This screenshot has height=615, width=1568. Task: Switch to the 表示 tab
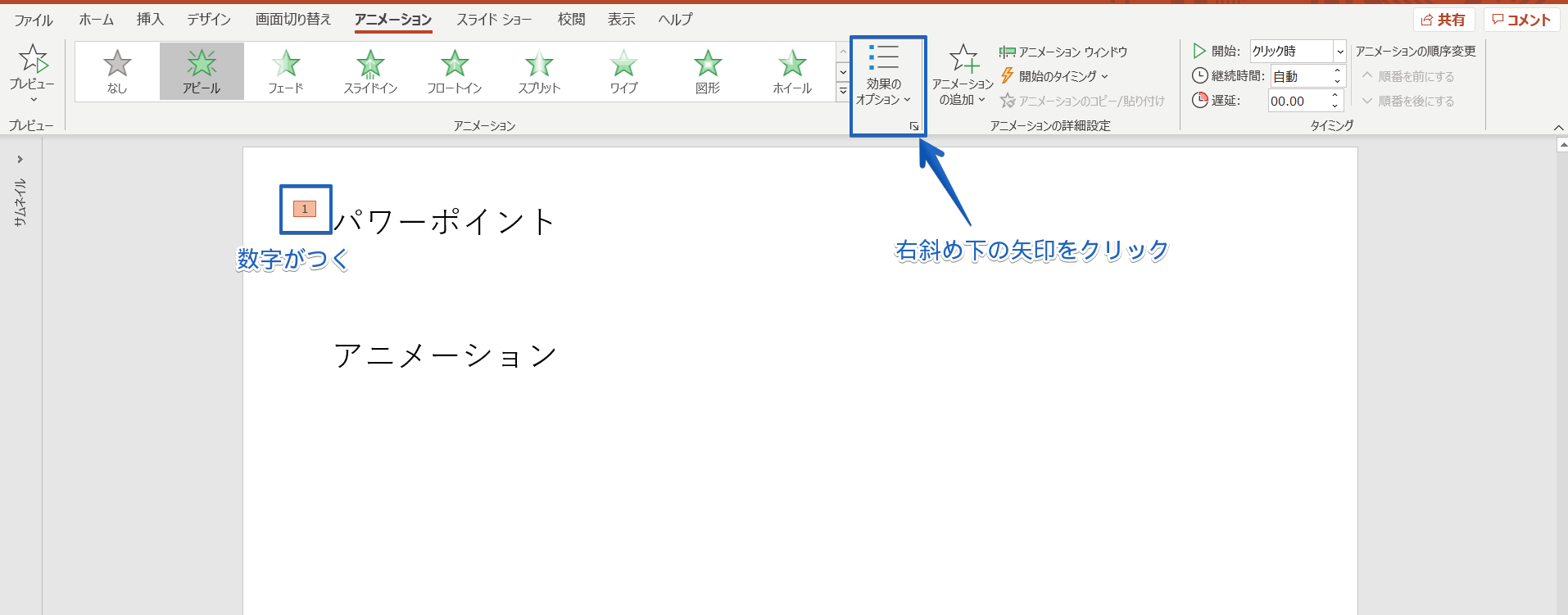[x=622, y=19]
